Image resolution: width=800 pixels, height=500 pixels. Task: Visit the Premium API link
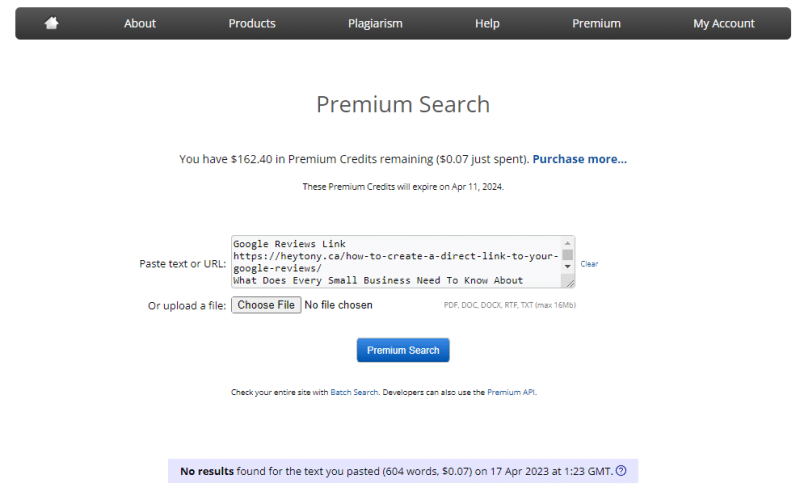tap(511, 393)
